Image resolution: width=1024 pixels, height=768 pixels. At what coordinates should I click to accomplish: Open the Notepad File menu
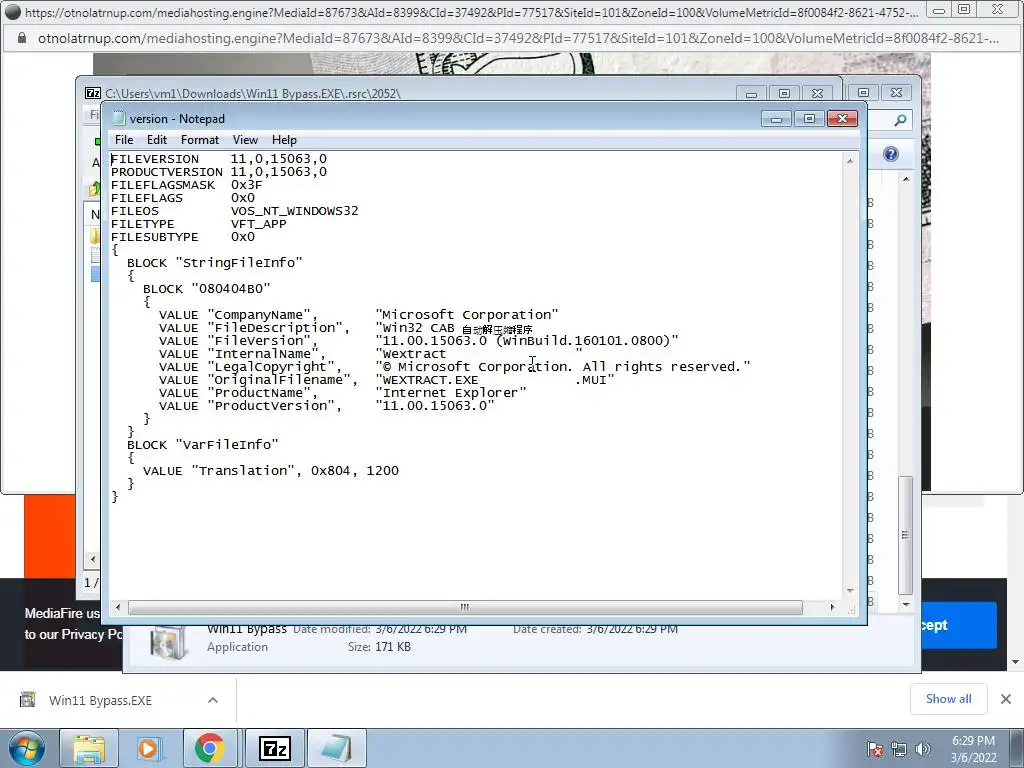point(123,140)
